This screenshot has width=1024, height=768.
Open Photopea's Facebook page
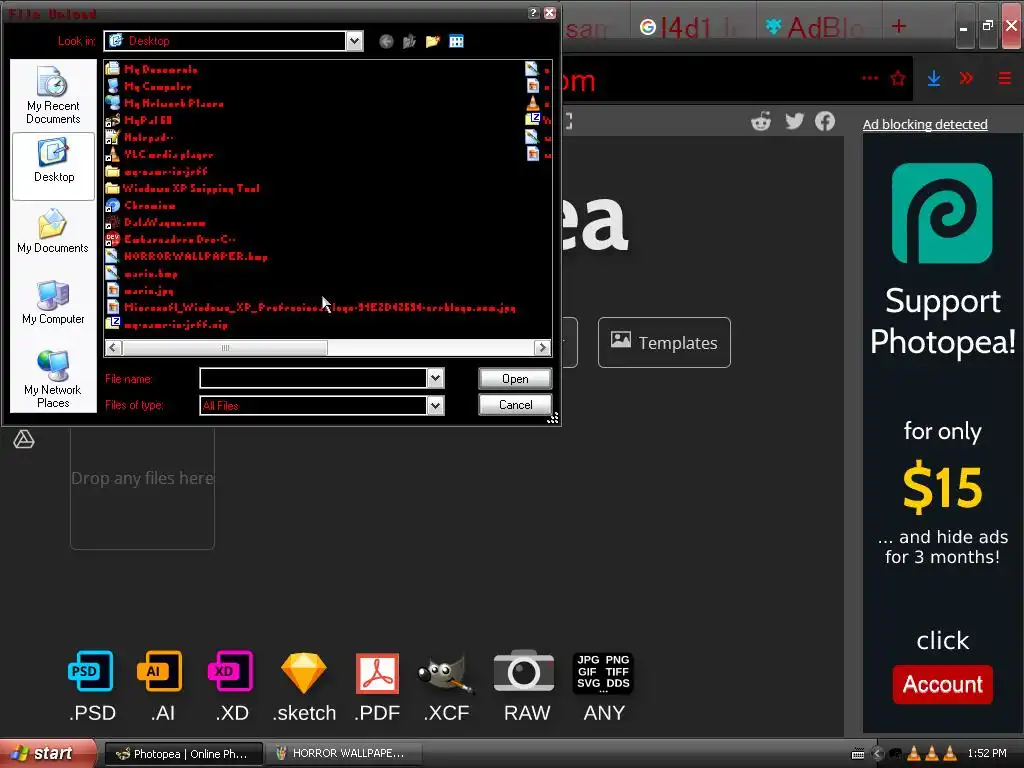coord(825,121)
